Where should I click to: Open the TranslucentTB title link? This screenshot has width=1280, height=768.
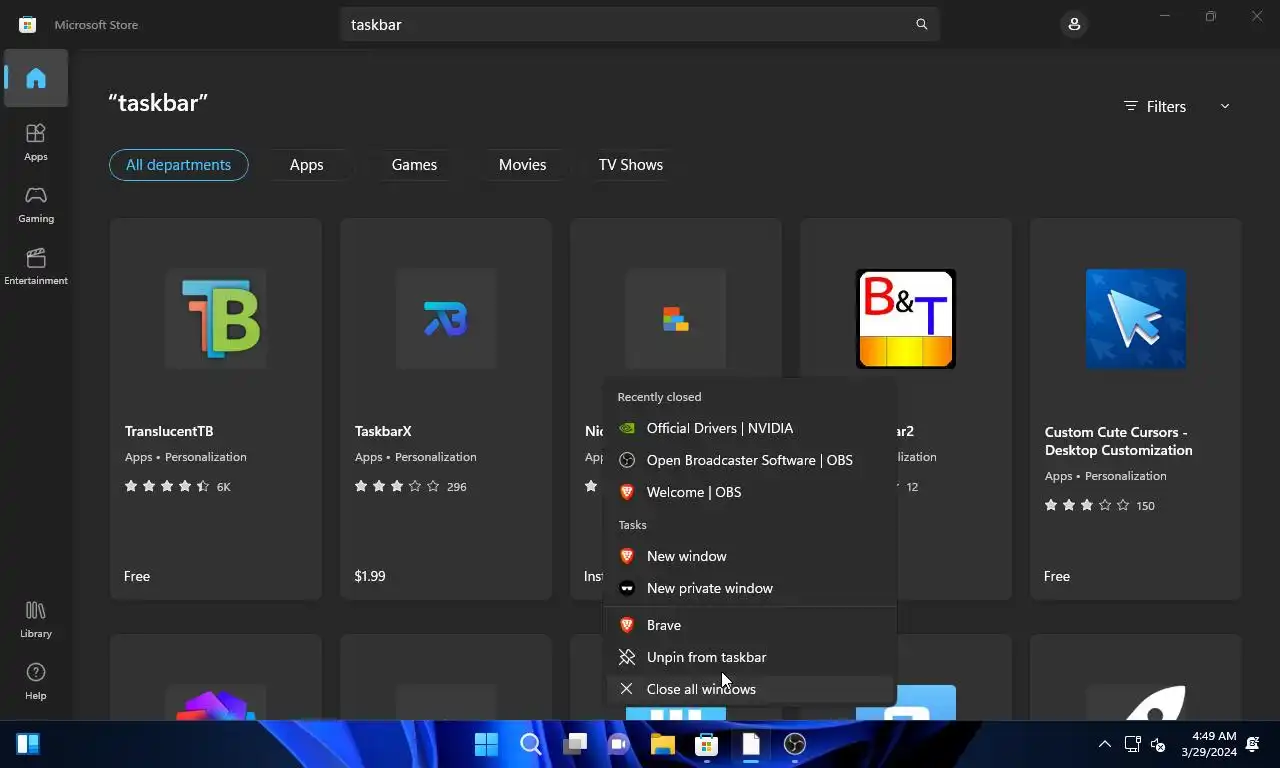(169, 431)
